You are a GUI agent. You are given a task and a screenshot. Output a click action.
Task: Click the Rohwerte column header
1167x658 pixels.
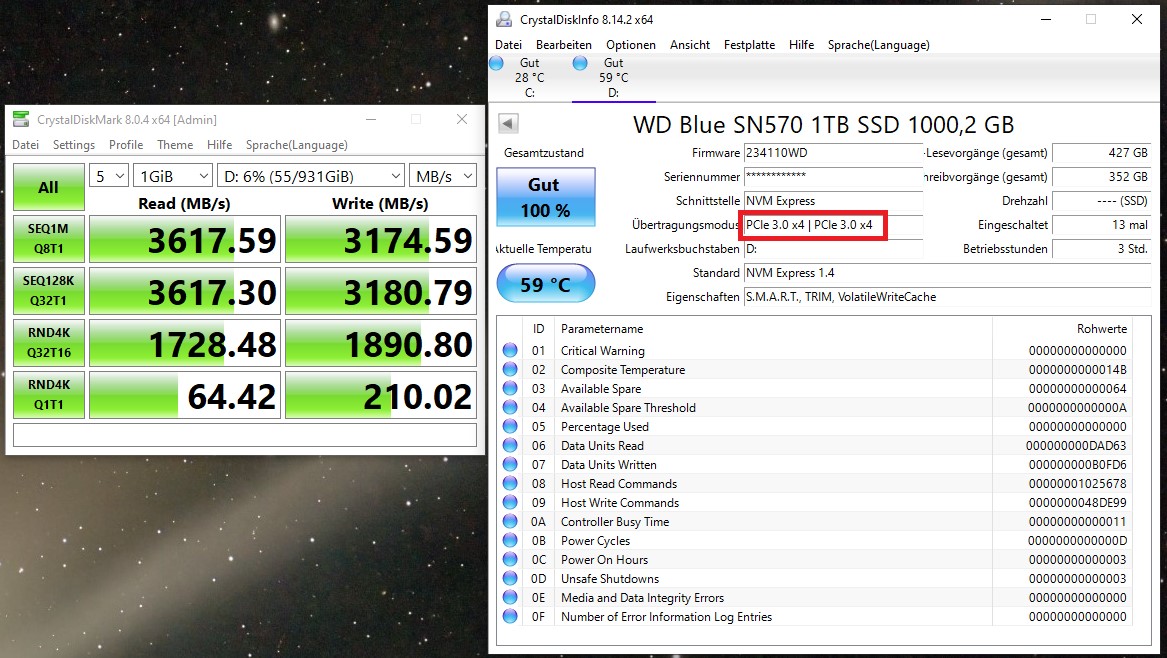[1102, 328]
